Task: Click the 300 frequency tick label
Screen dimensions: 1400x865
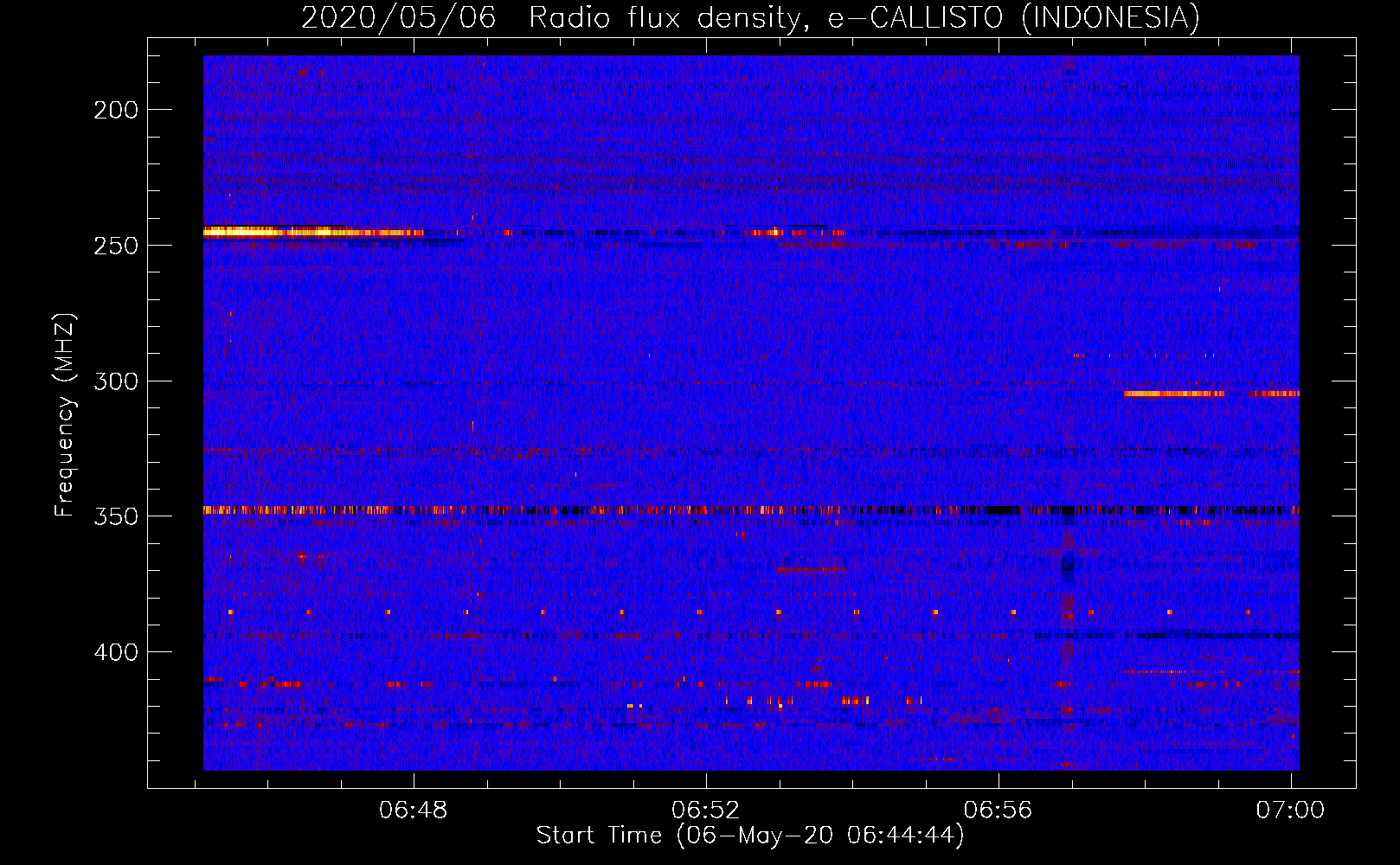Action: (x=116, y=381)
